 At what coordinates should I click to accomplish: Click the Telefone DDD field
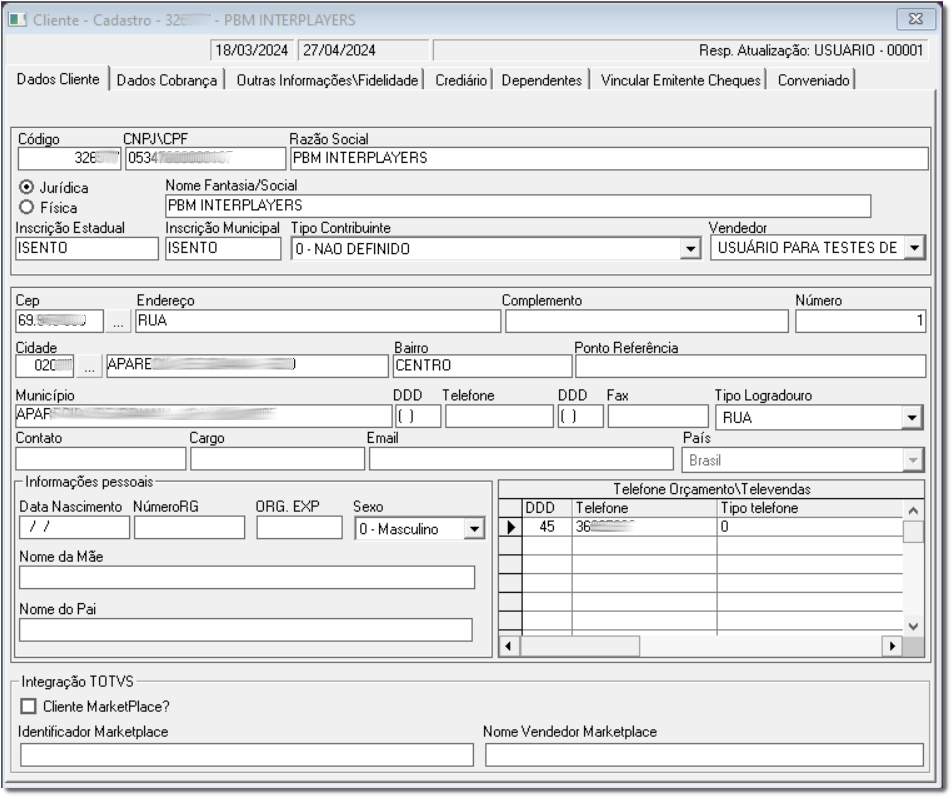pos(418,416)
